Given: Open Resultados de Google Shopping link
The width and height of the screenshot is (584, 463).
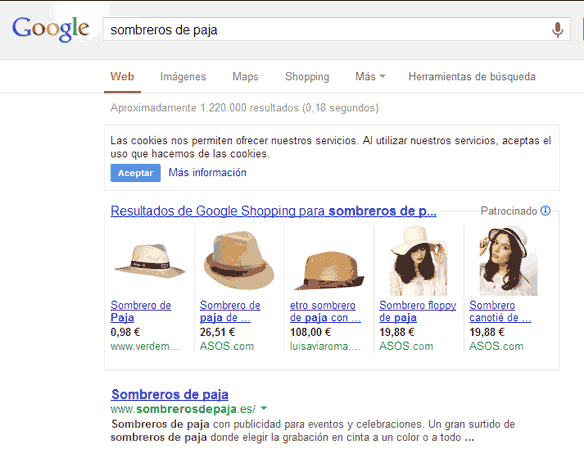Looking at the screenshot, I should (273, 211).
